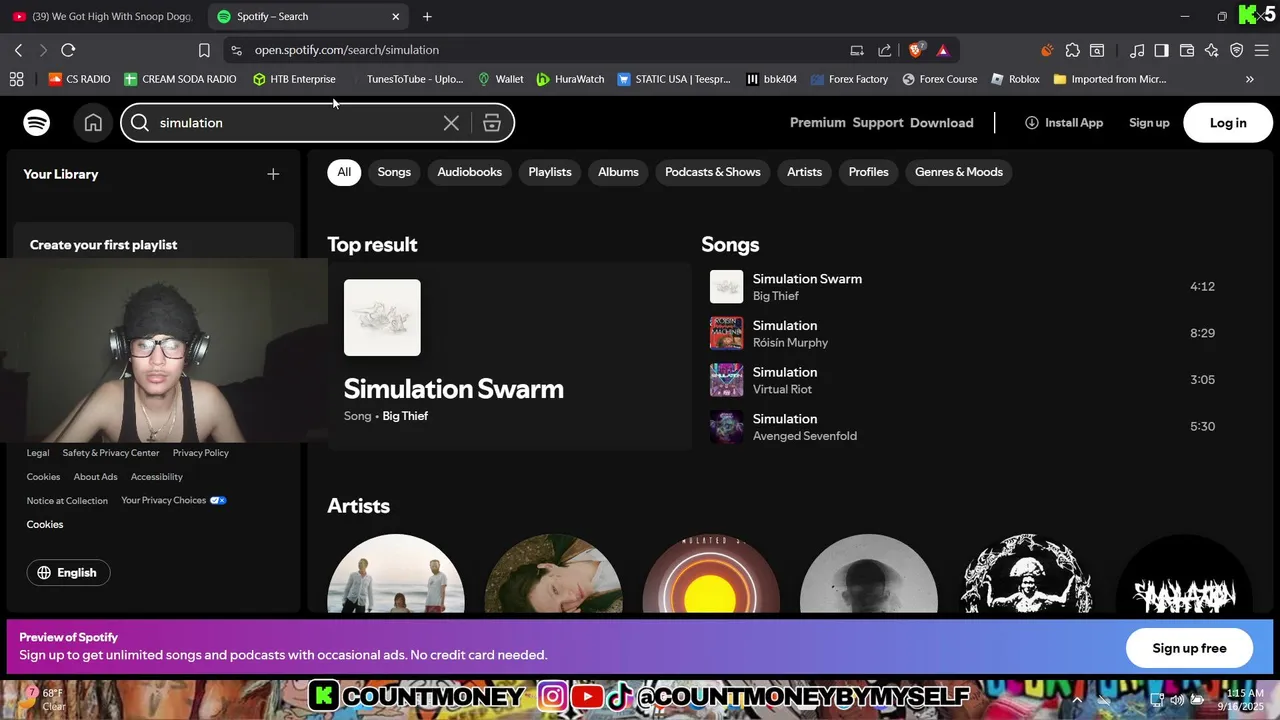Viewport: 1280px width, 720px height.
Task: Open the Browse icon in search bar
Action: click(492, 122)
